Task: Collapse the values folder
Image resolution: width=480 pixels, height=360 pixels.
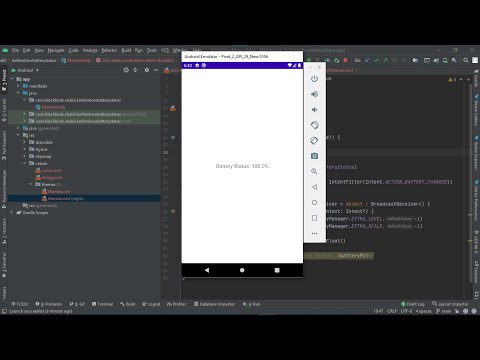Action: (x=24, y=163)
